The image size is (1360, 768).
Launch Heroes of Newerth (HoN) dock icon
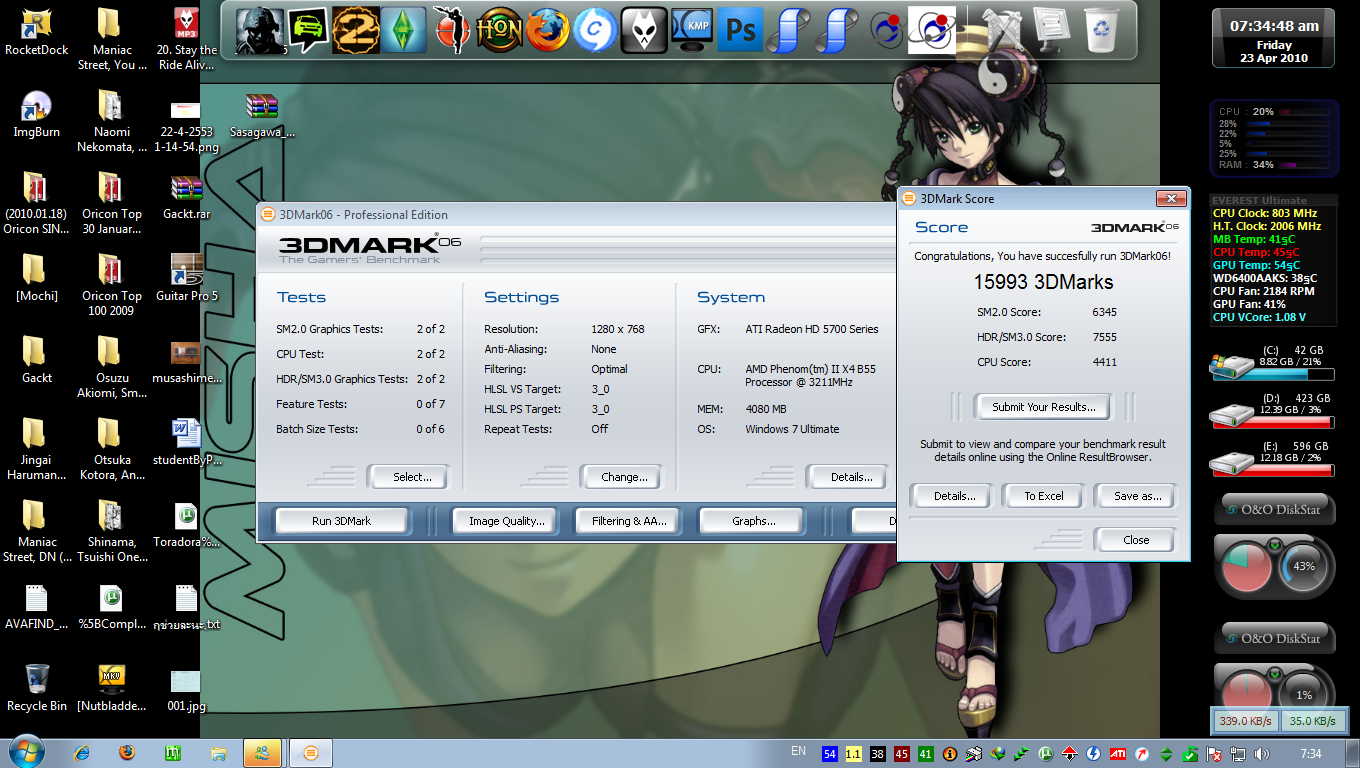(500, 30)
